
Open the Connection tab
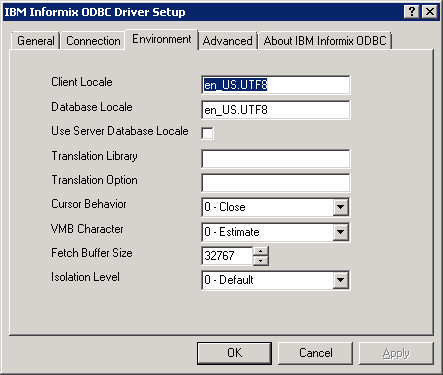coord(93,41)
